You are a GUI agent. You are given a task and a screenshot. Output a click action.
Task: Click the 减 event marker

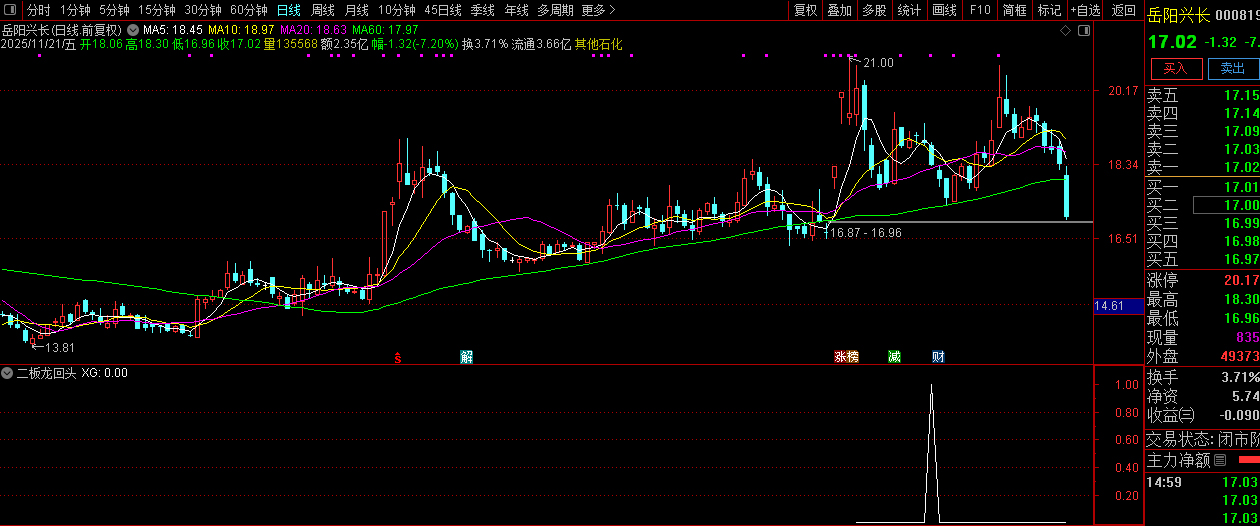(x=894, y=357)
